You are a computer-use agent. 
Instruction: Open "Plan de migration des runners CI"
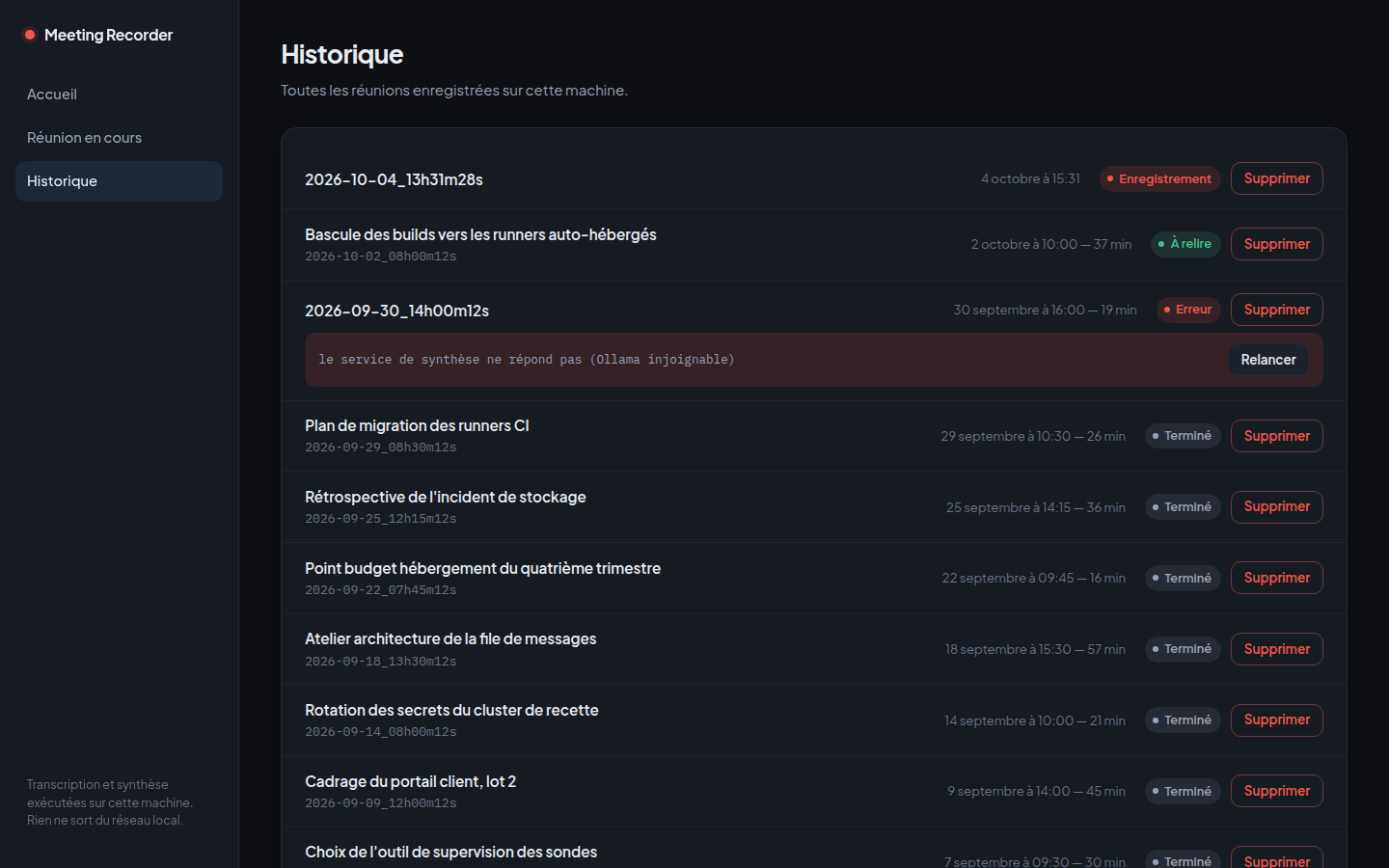coord(417,425)
